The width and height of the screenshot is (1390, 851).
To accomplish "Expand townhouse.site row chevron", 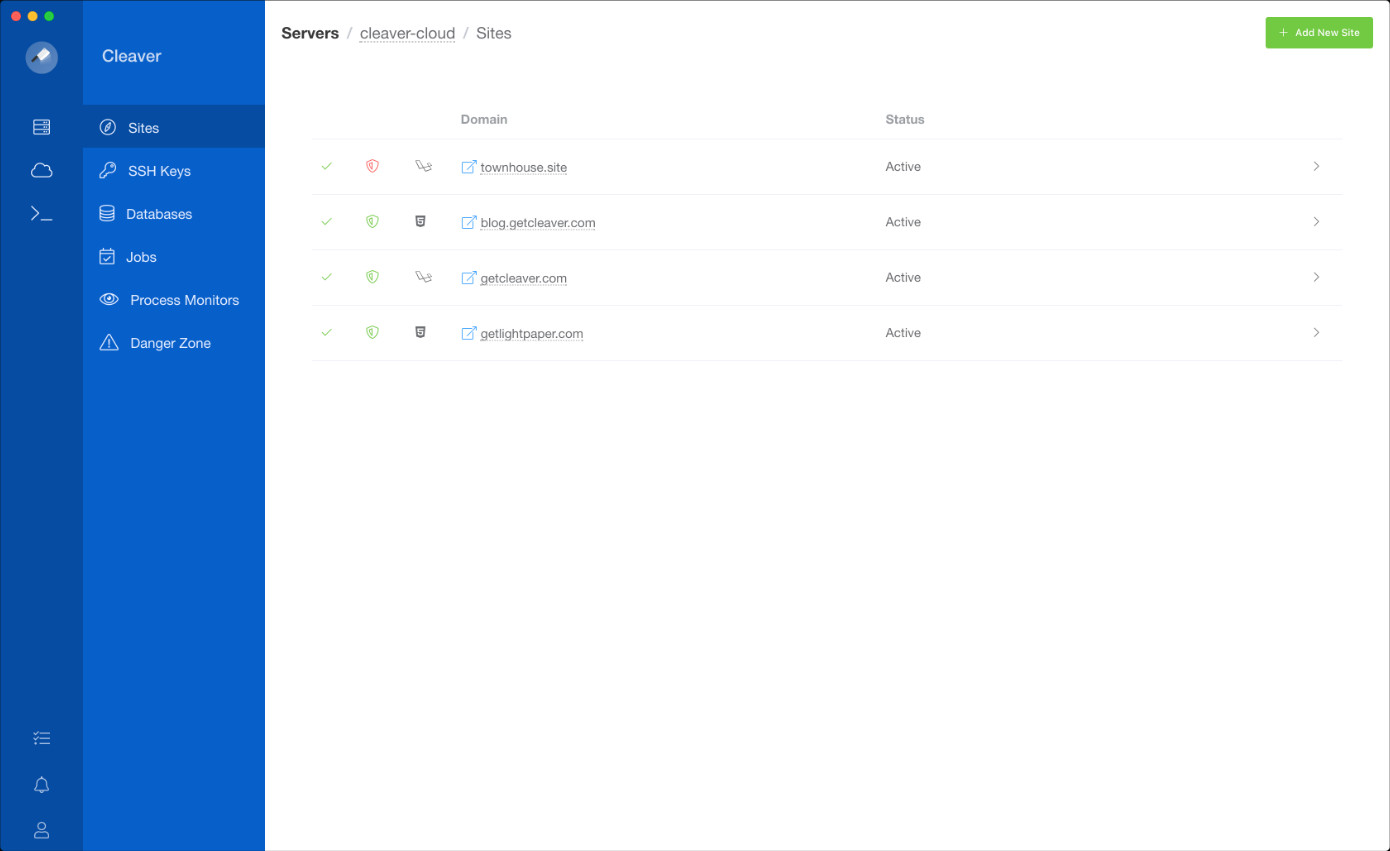I will click(1316, 166).
